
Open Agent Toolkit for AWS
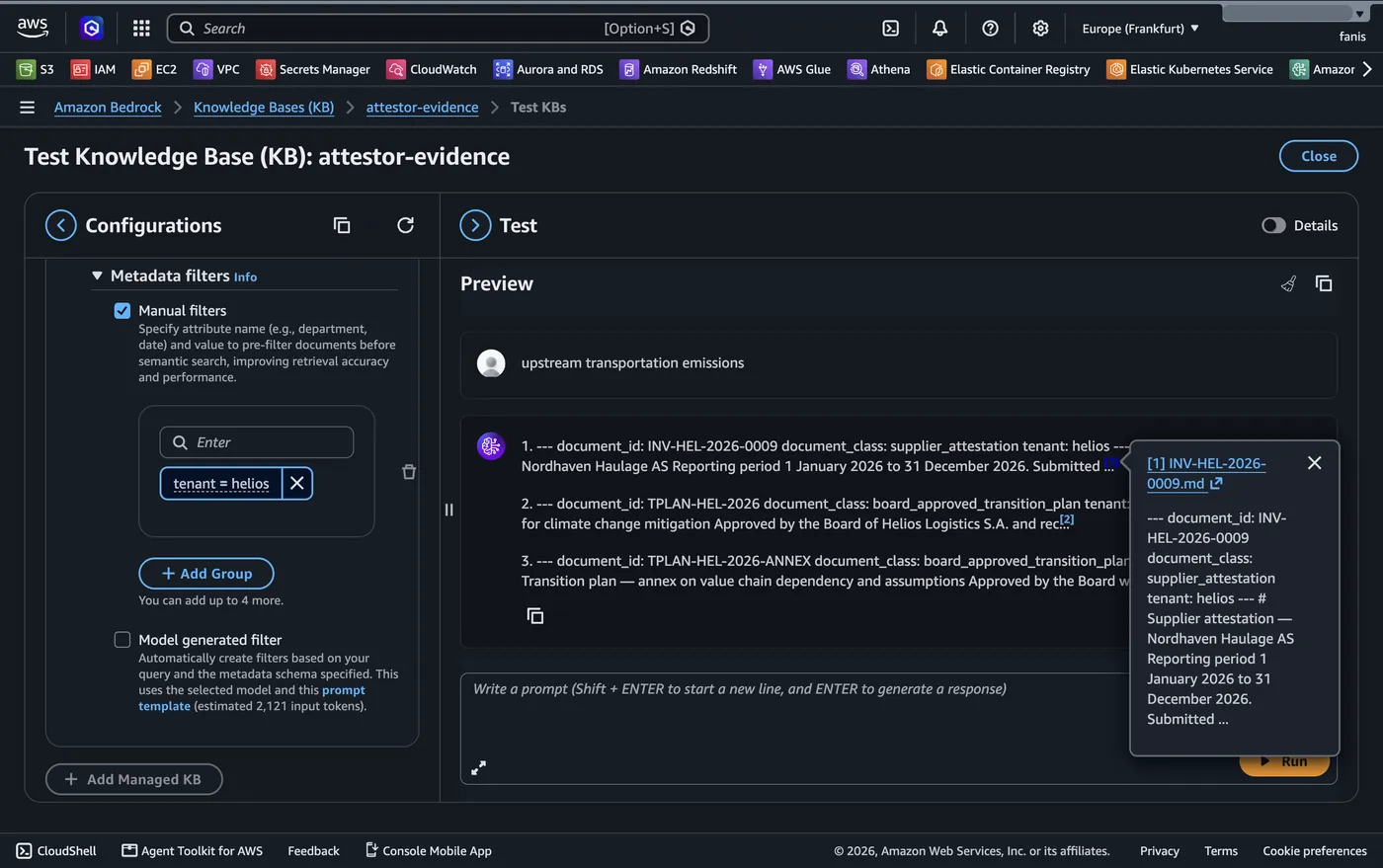click(192, 850)
